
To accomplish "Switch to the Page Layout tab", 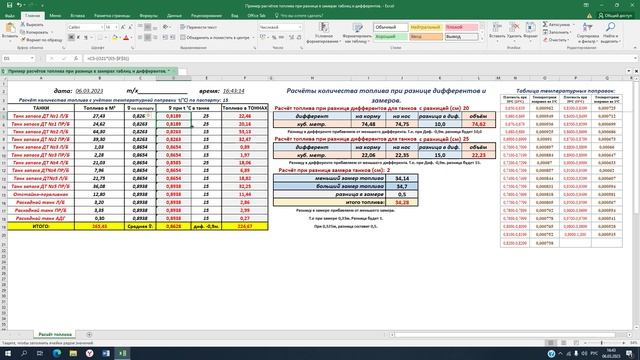I will [x=112, y=16].
